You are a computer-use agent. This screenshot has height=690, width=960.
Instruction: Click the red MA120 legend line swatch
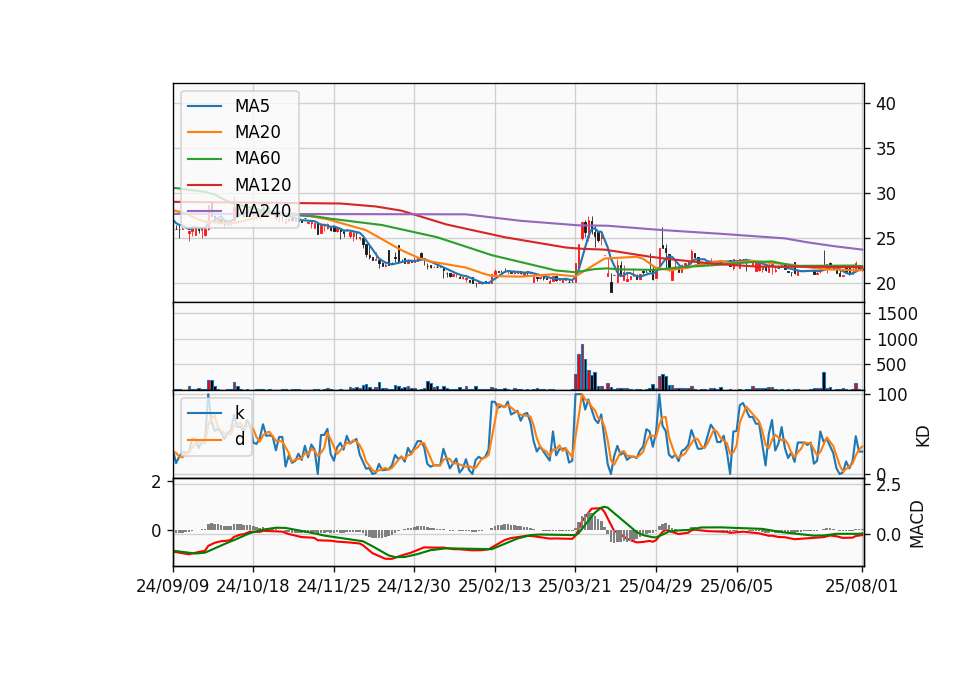coord(204,185)
